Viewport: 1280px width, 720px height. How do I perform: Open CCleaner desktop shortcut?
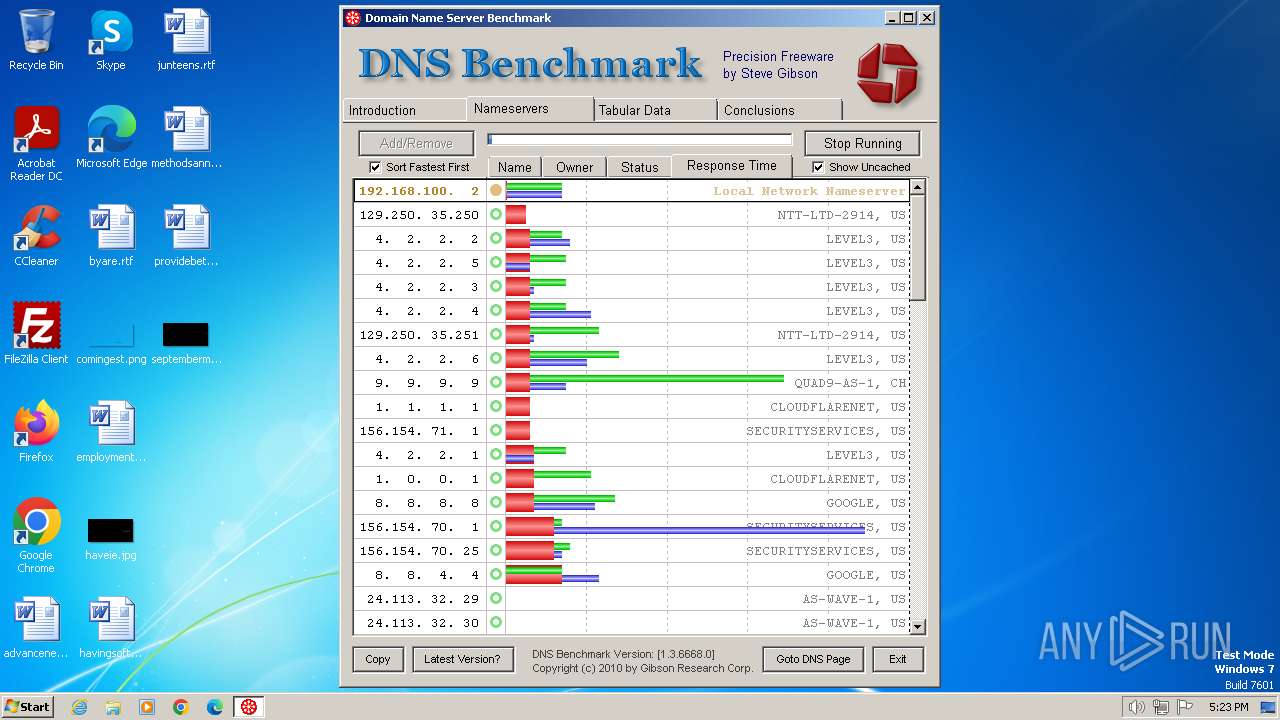36,236
